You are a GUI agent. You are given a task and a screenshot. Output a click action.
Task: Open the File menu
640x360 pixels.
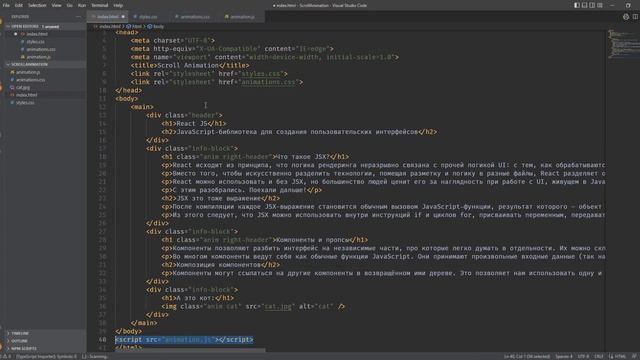click(x=6, y=5)
